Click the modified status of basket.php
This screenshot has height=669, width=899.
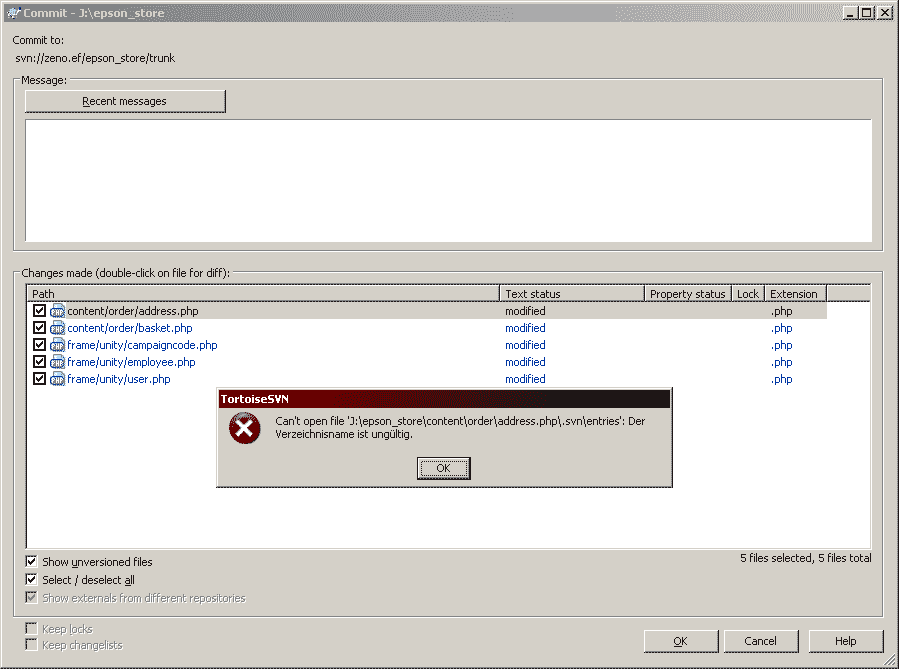pos(525,328)
